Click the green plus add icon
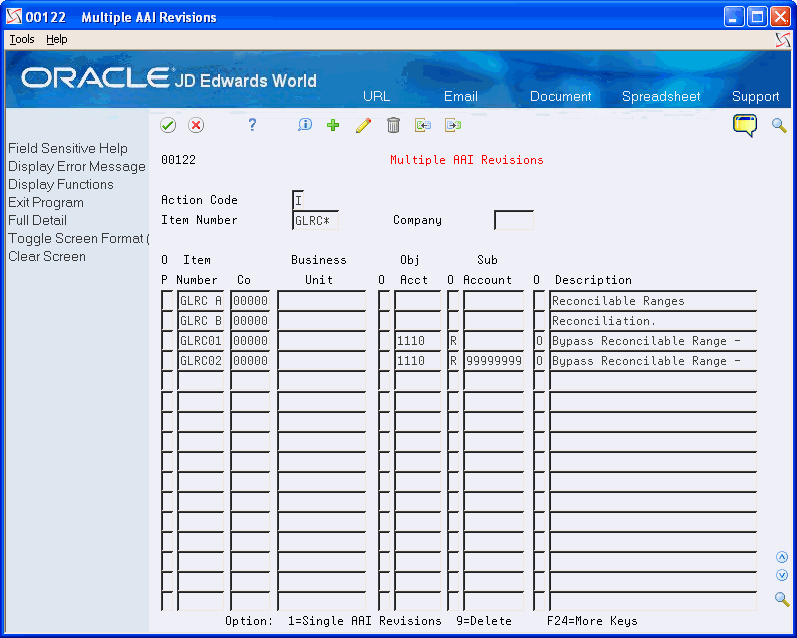This screenshot has width=797, height=638. [x=333, y=125]
